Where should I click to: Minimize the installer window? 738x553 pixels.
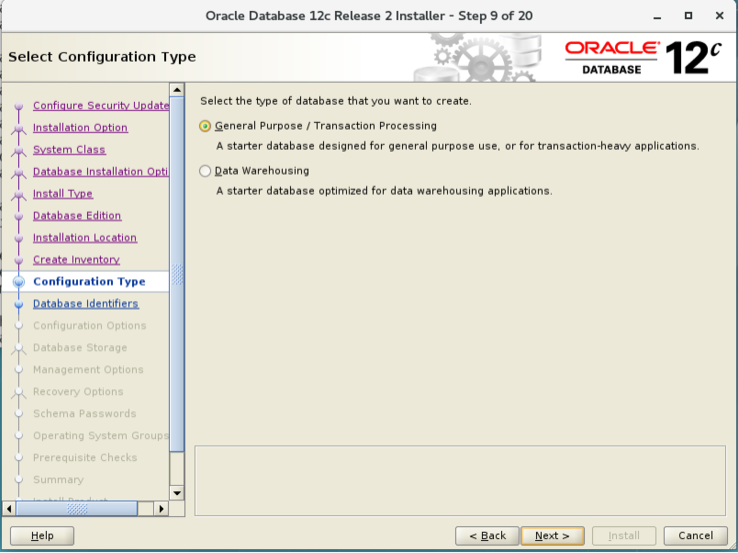(658, 16)
